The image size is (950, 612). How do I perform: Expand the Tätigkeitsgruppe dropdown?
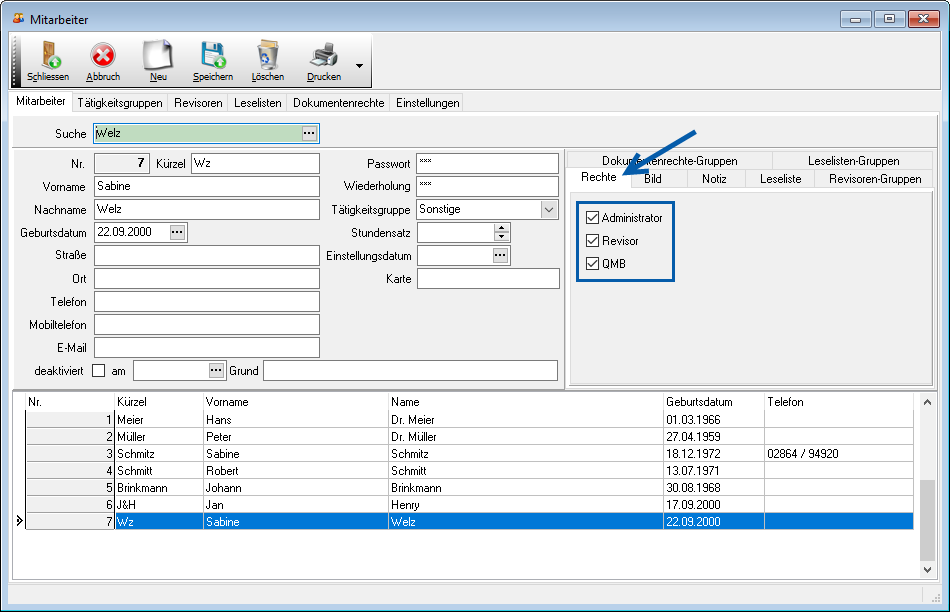tap(549, 210)
